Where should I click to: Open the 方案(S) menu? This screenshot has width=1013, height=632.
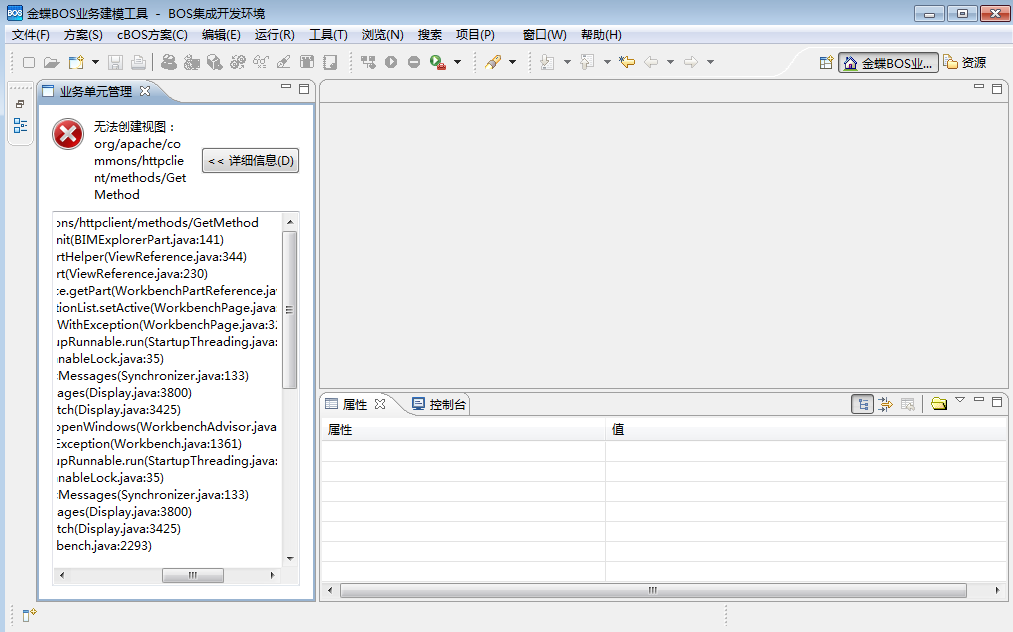(83, 35)
